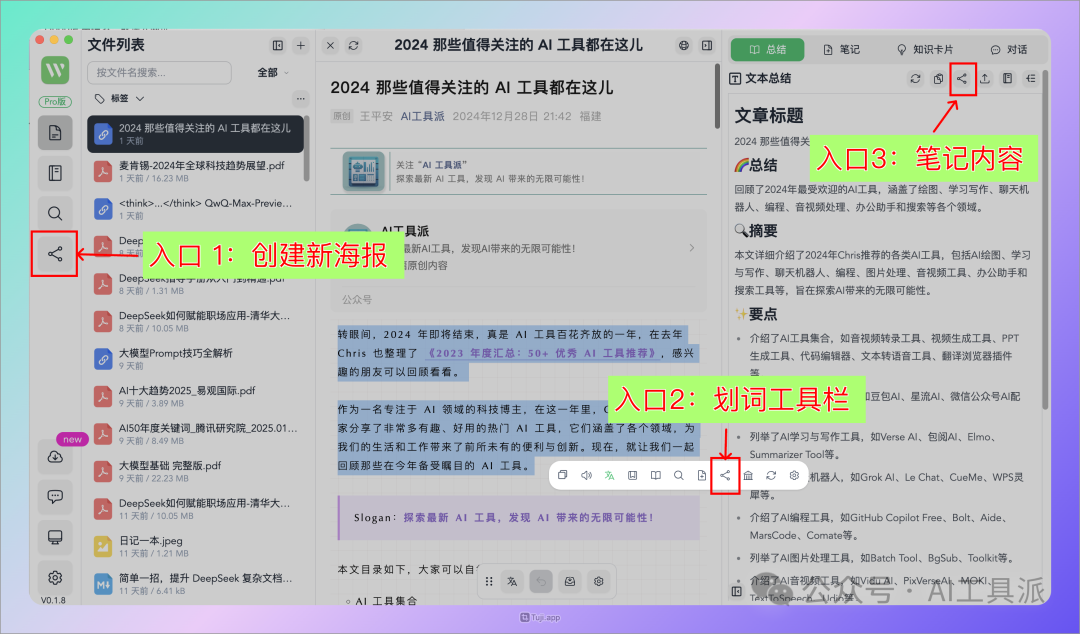Expand the AI工具派 account card chevron
This screenshot has height=634, width=1080.
[692, 248]
